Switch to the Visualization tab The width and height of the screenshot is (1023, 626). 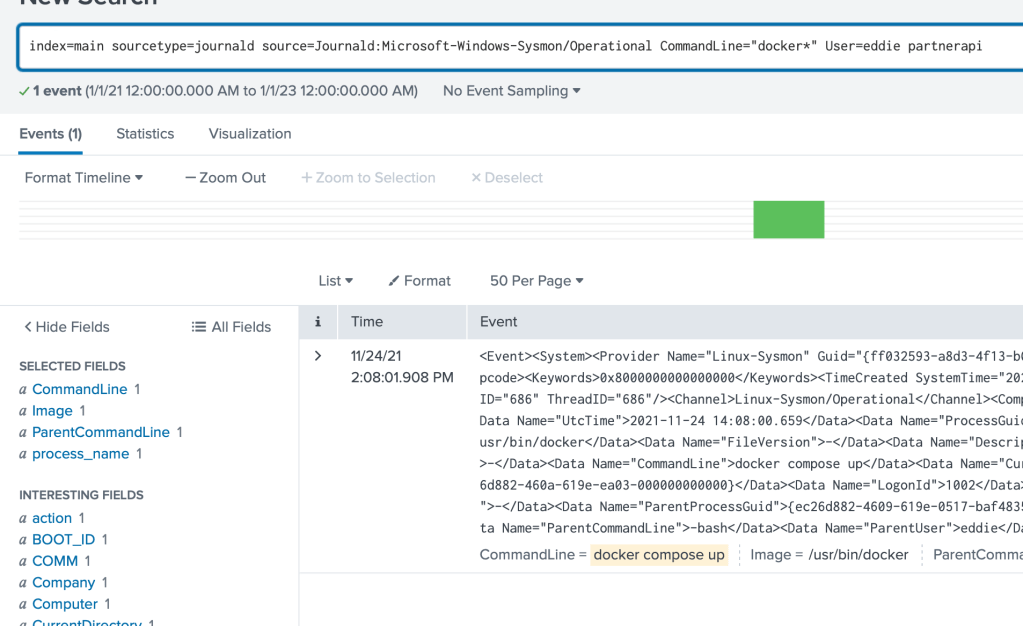[x=250, y=134]
